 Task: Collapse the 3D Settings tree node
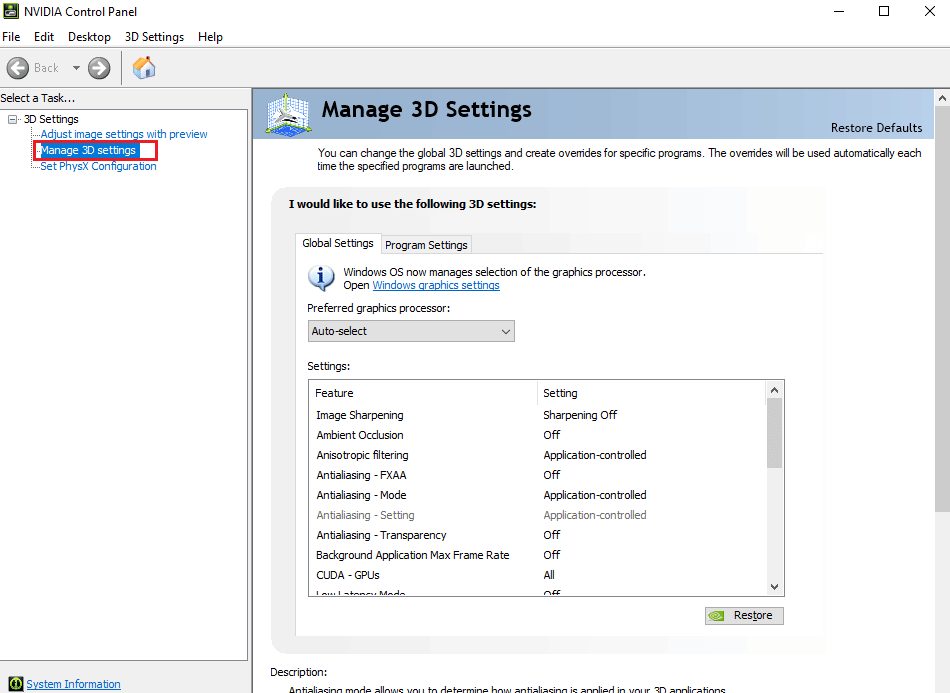click(12, 119)
